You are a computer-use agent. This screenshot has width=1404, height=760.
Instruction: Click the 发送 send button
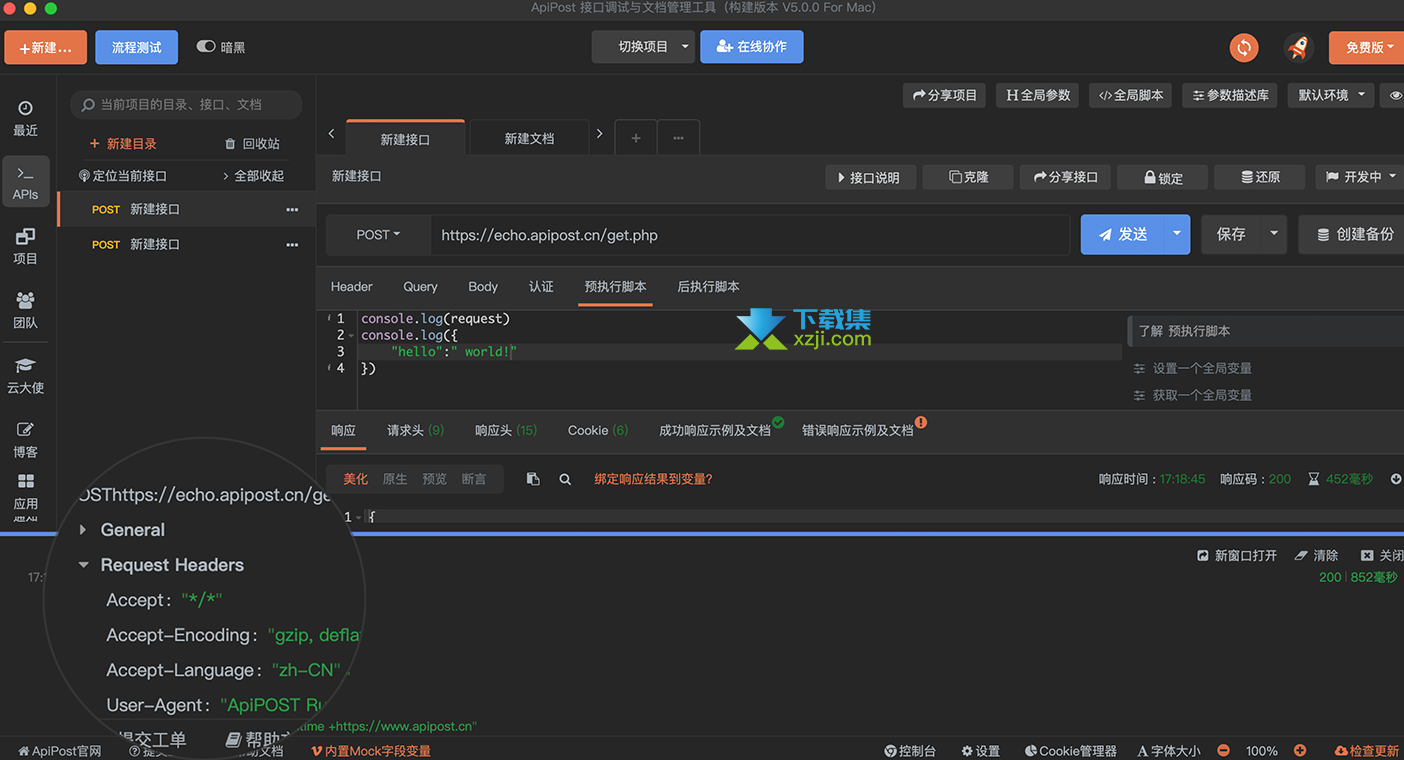[1123, 234]
